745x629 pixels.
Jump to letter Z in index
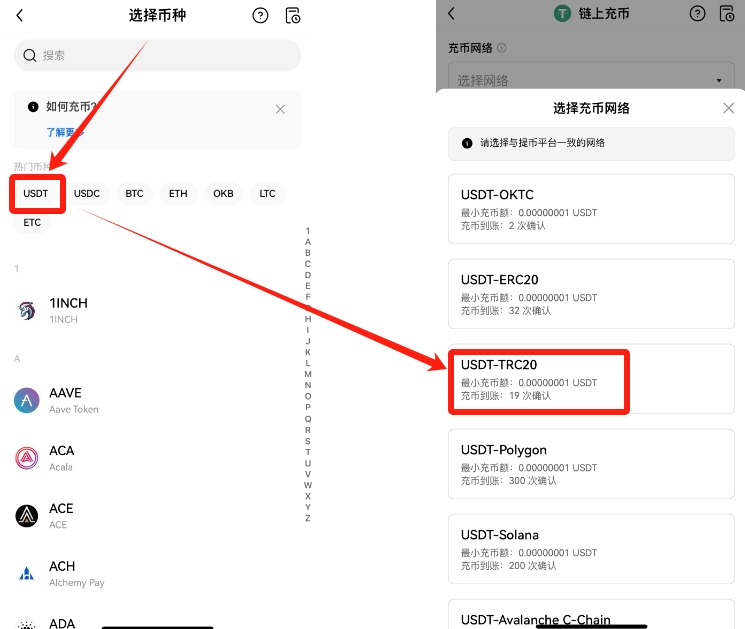pos(308,518)
